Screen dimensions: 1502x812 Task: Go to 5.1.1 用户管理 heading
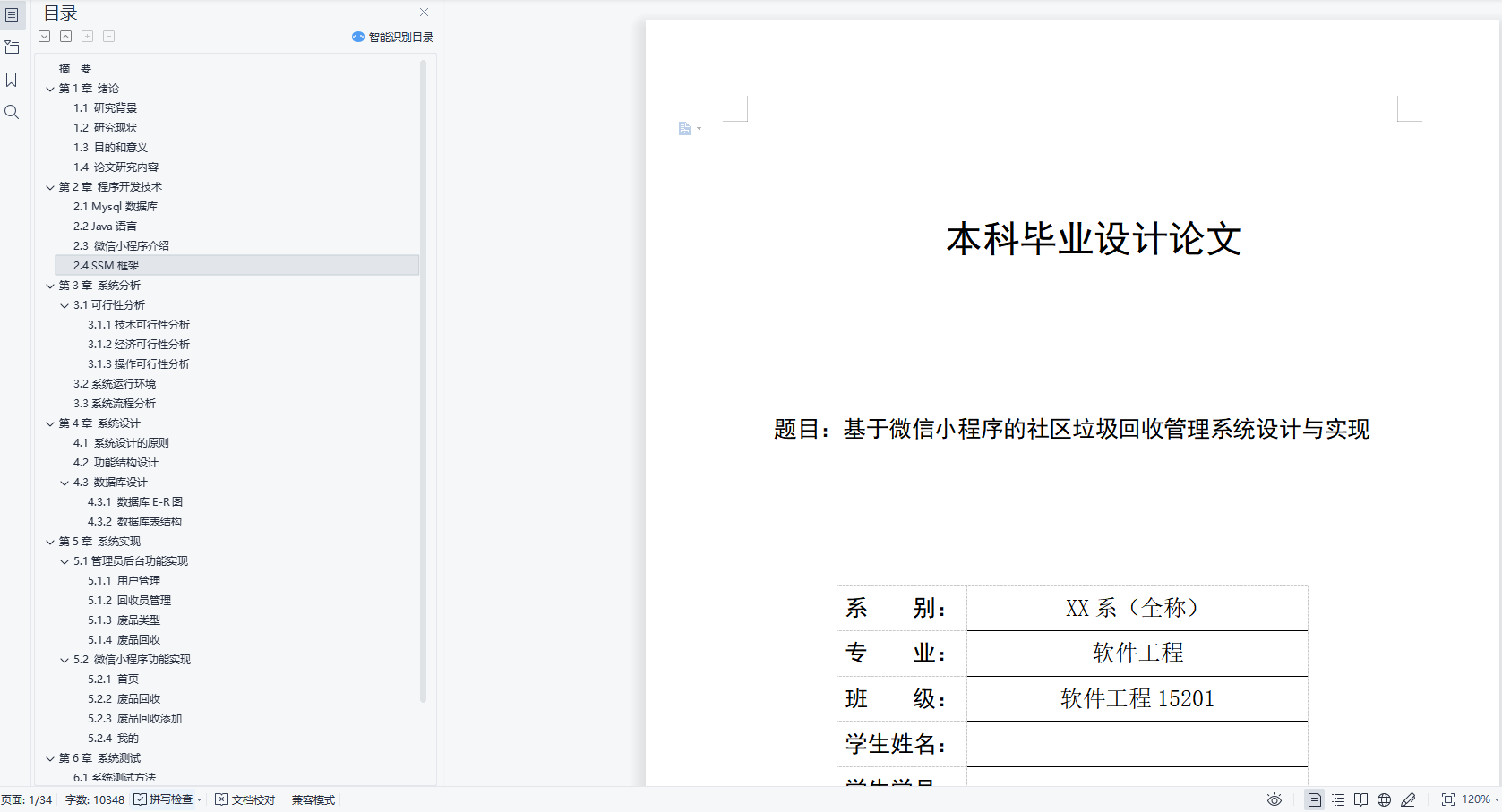pyautogui.click(x=124, y=581)
